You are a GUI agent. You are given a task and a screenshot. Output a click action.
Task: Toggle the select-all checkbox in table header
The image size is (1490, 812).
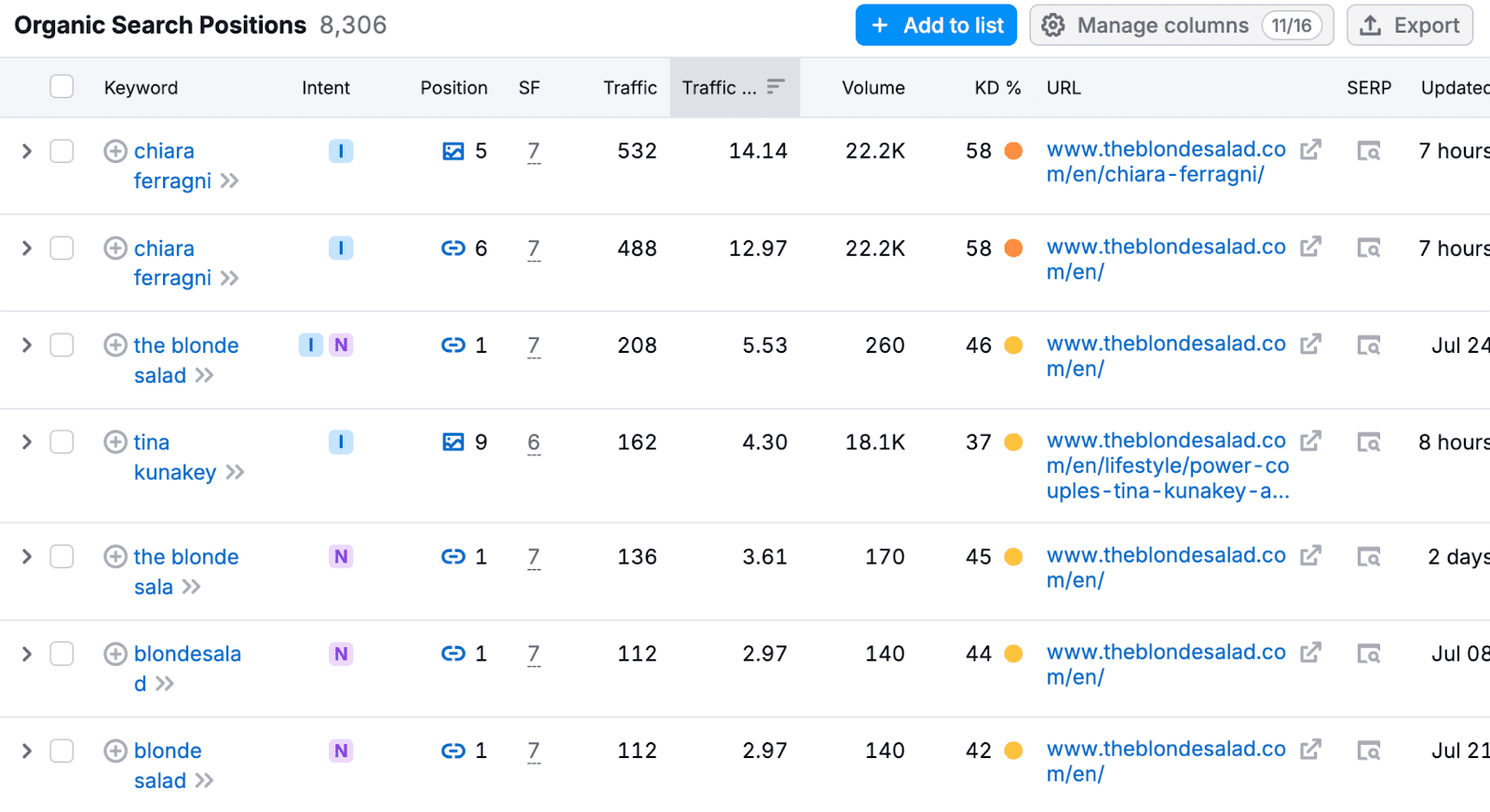[61, 87]
